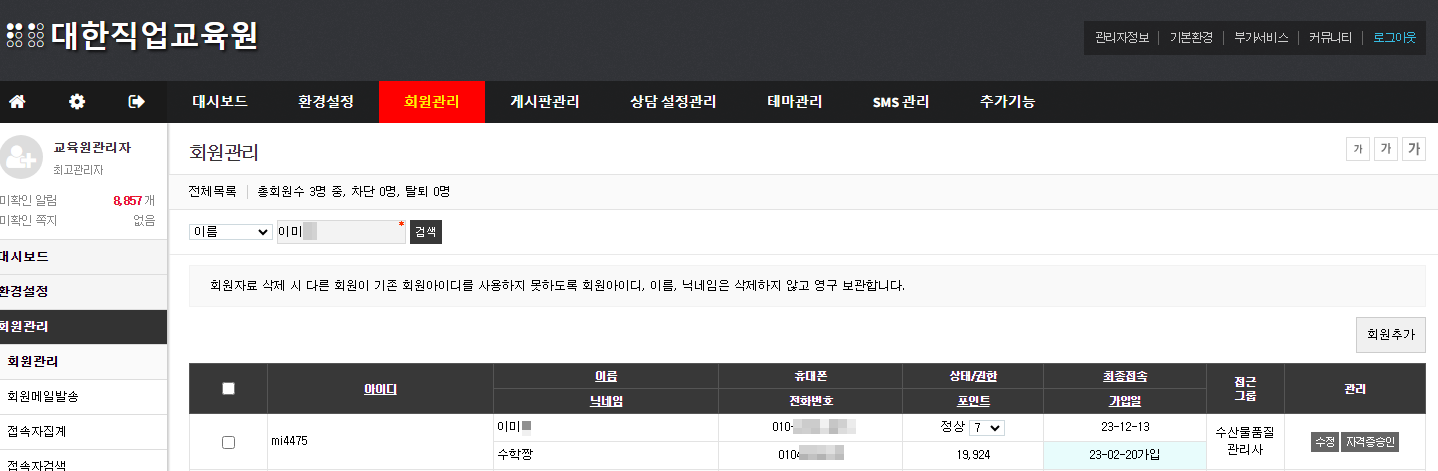Sort the table by 아이디 column header
The width and height of the screenshot is (1438, 471).
380,389
